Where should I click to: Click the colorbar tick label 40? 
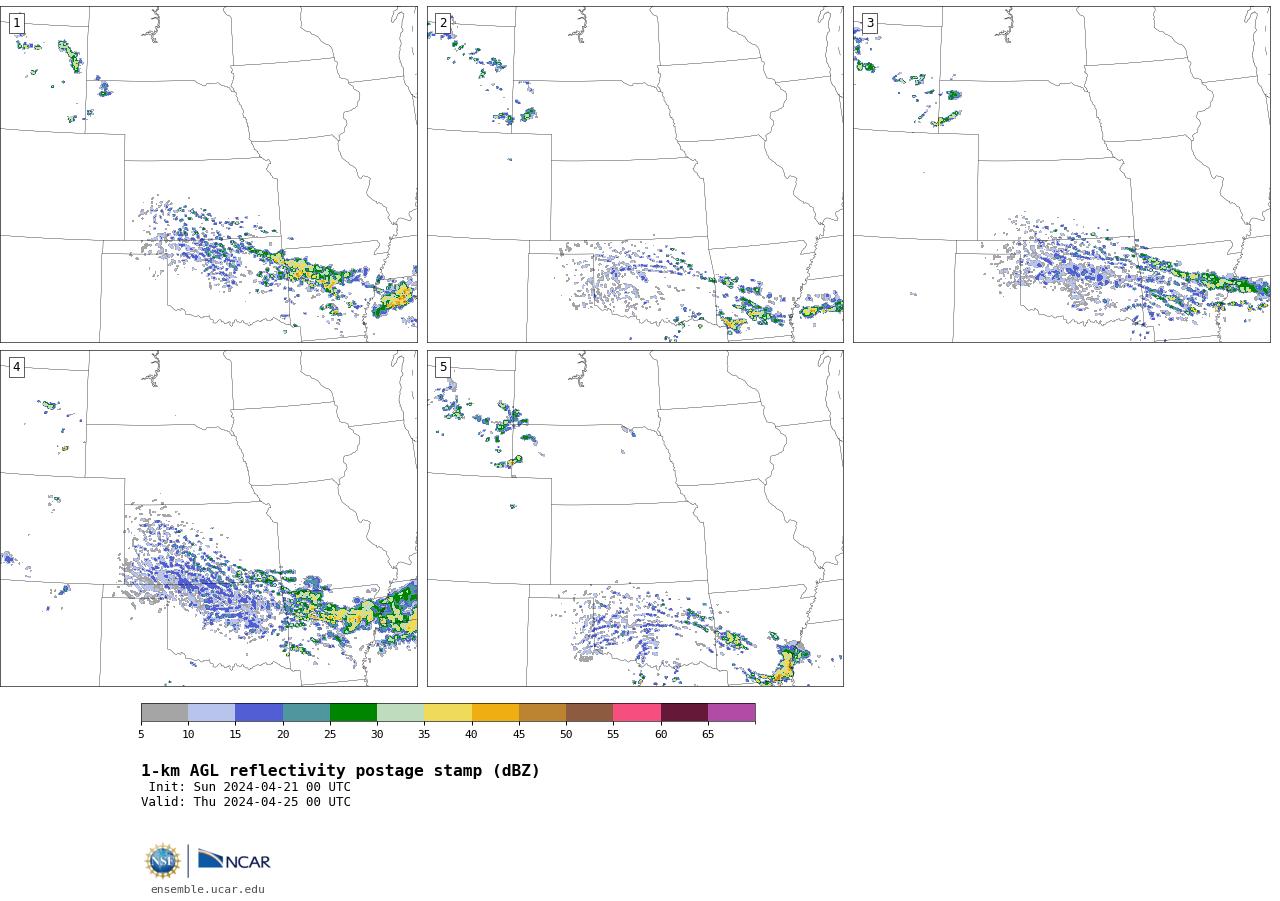[x=472, y=735]
